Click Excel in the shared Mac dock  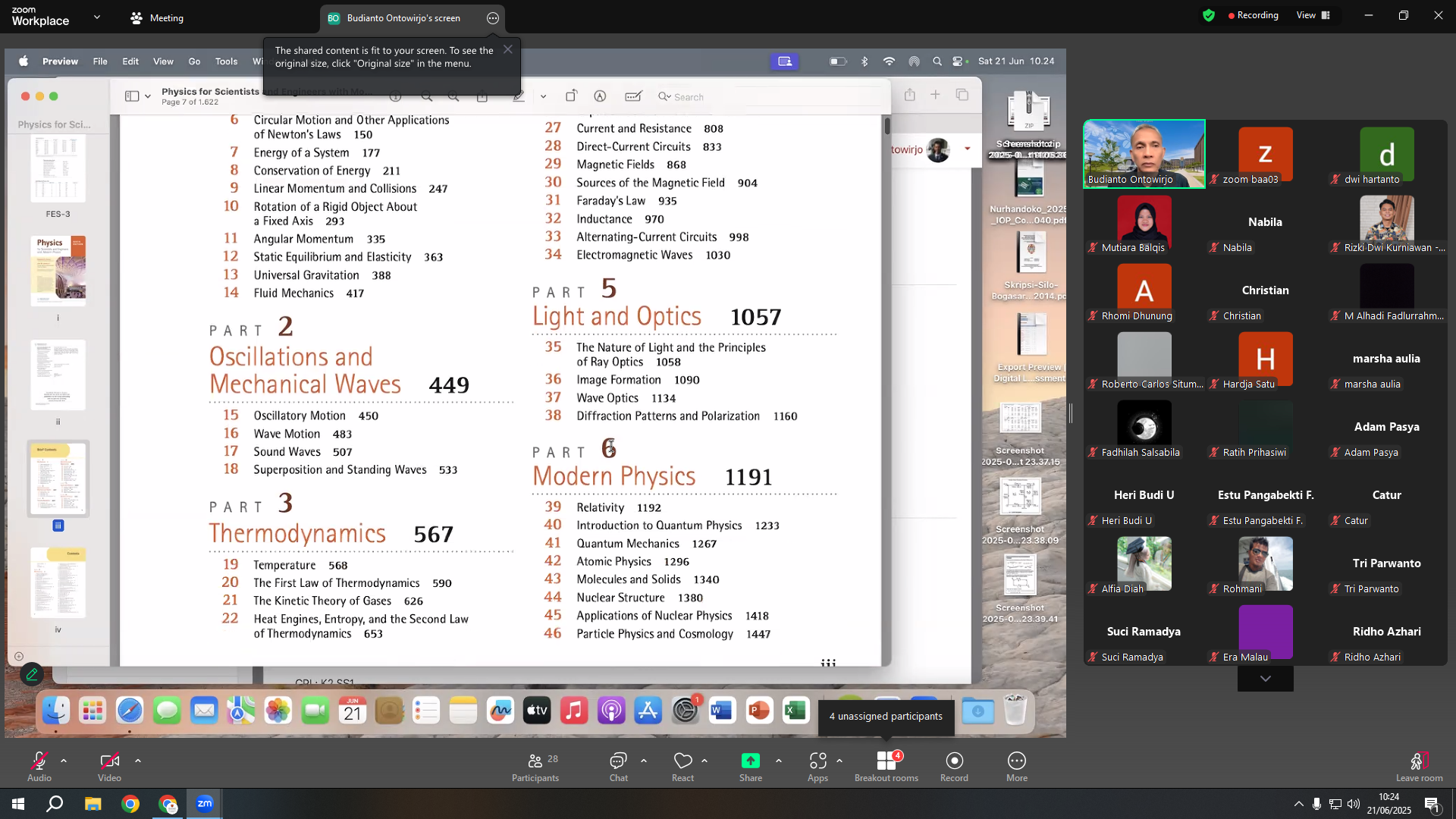click(795, 711)
